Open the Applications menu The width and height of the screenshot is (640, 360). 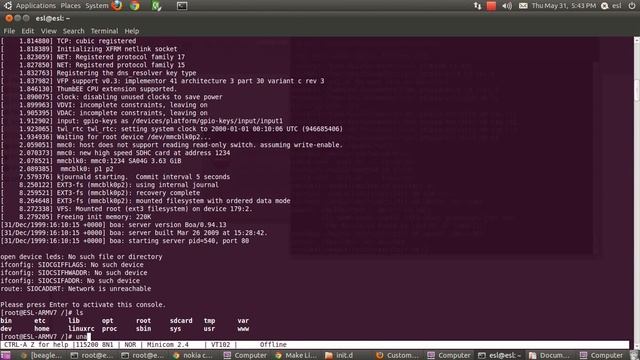click(36, 6)
